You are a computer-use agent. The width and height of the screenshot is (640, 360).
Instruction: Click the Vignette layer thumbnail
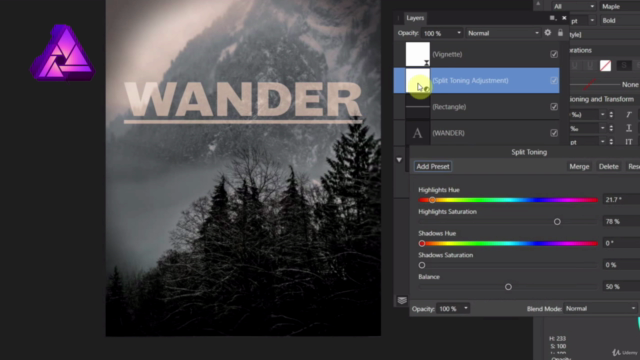coord(418,54)
